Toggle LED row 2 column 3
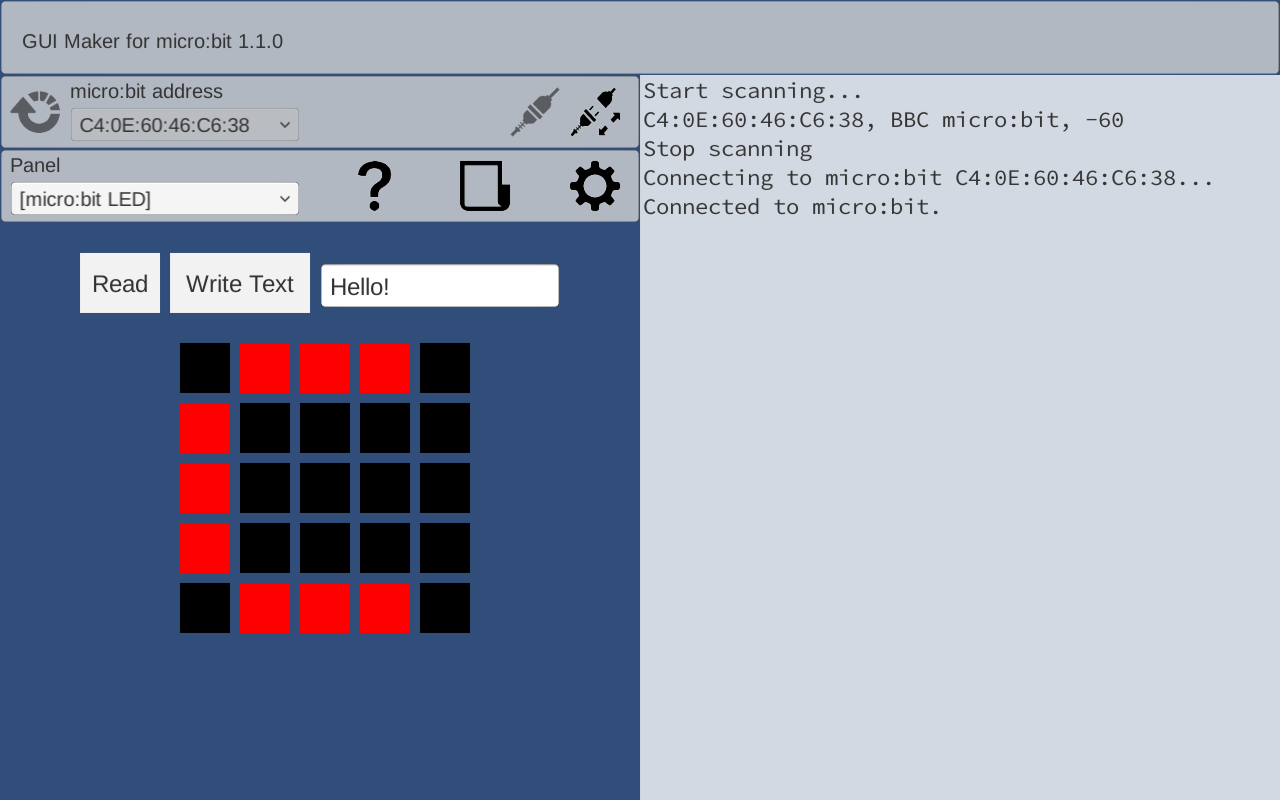The image size is (1280, 800). click(x=325, y=428)
